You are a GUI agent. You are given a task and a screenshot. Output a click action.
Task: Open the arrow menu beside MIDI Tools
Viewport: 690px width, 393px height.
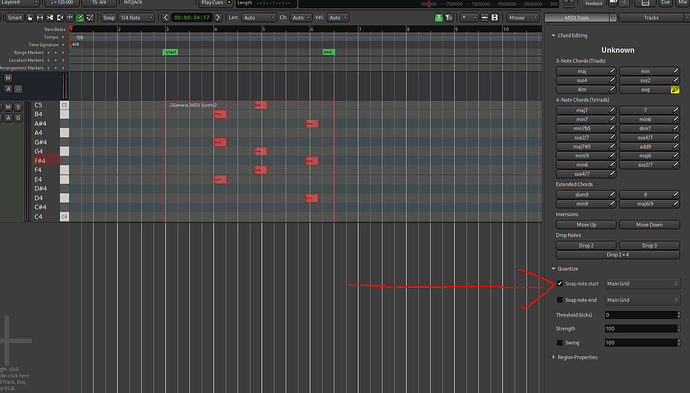[x=613, y=18]
